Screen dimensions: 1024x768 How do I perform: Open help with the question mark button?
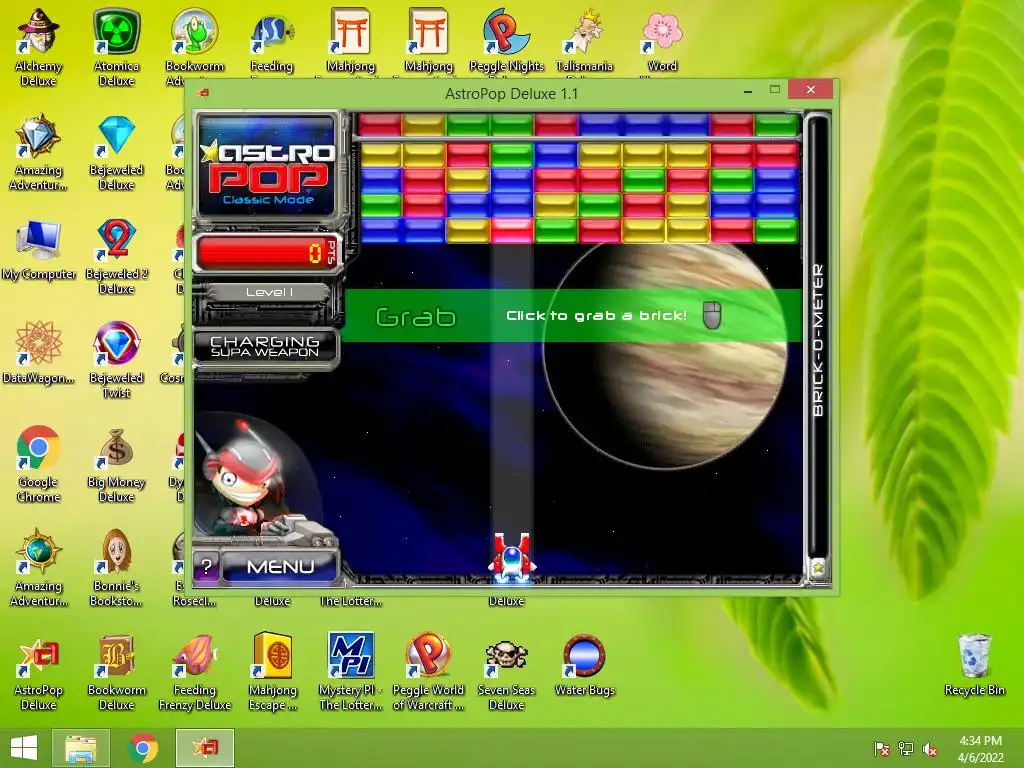(x=206, y=566)
